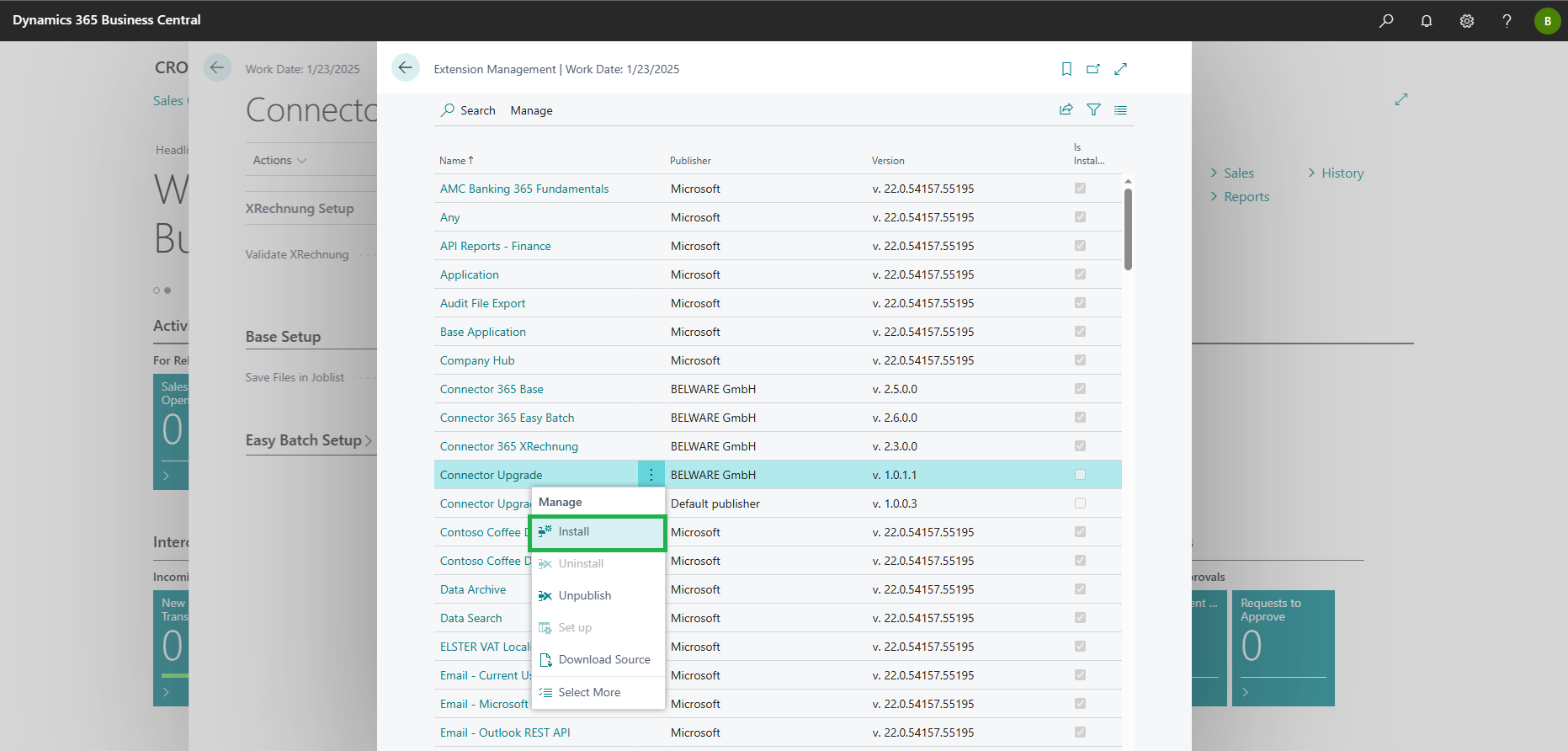Screen dimensions: 1568x751
Task: Click Is Installed checkbox for Data Archive
Action: pyautogui.click(x=1080, y=589)
